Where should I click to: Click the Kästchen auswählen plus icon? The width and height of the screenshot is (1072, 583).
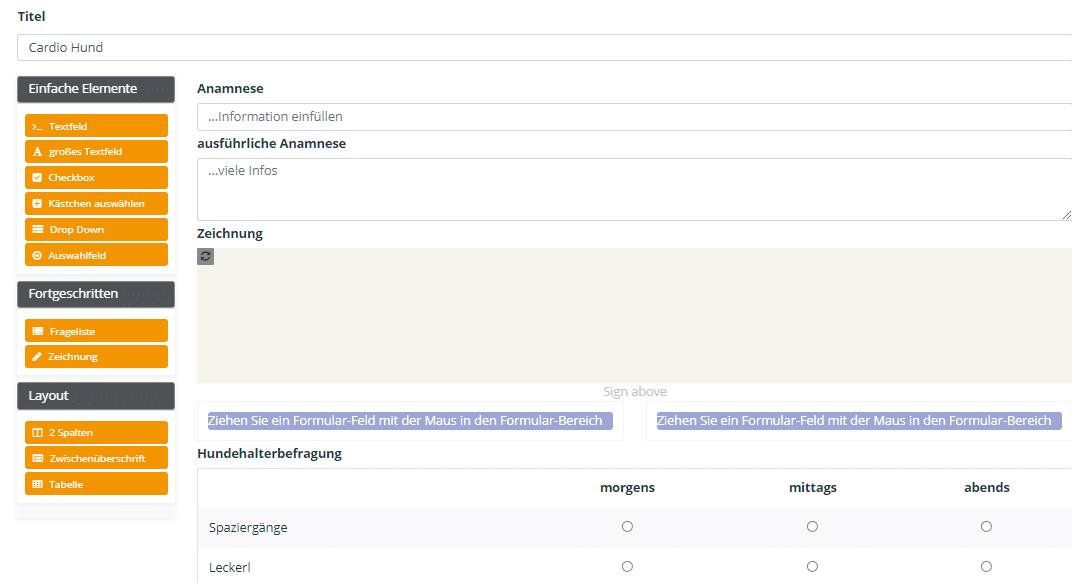pyautogui.click(x=37, y=204)
